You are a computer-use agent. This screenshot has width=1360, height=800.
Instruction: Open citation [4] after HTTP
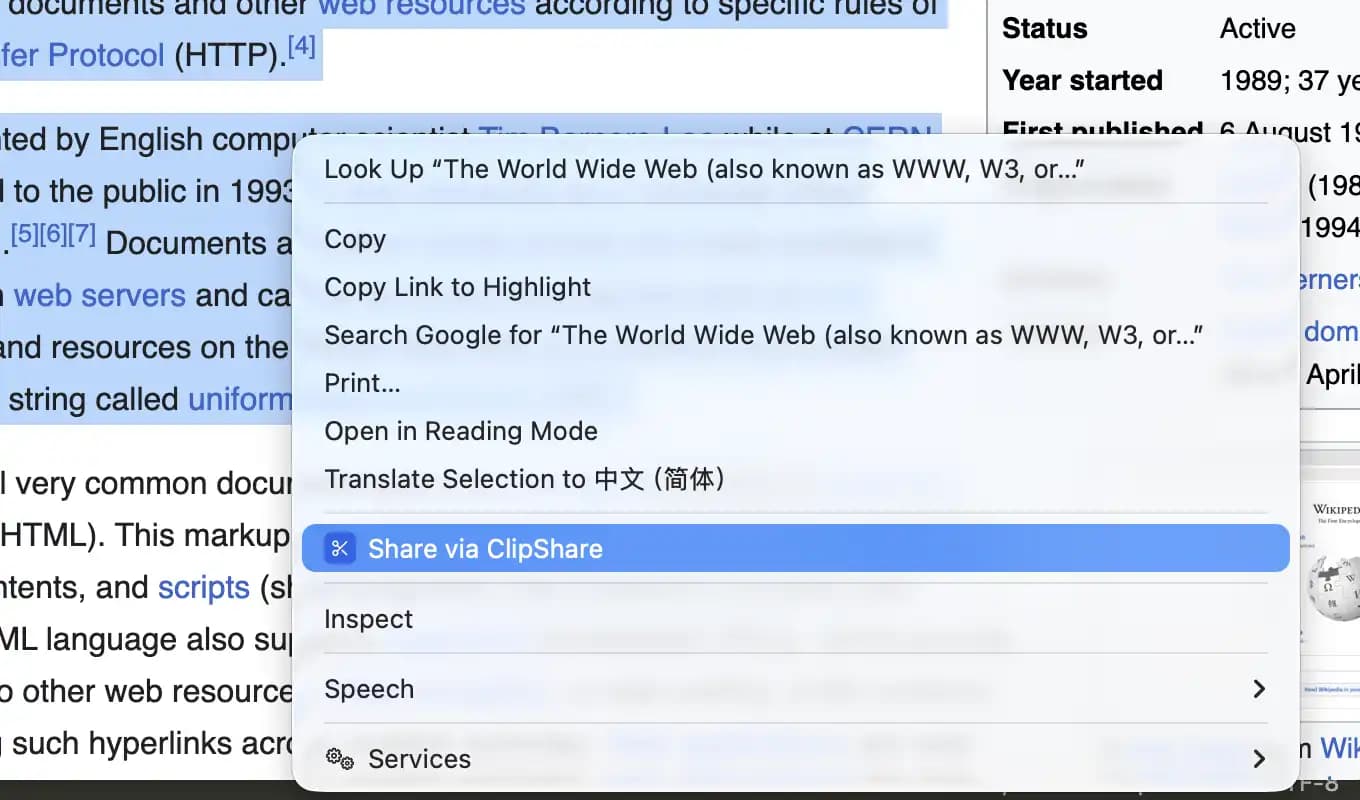click(301, 45)
